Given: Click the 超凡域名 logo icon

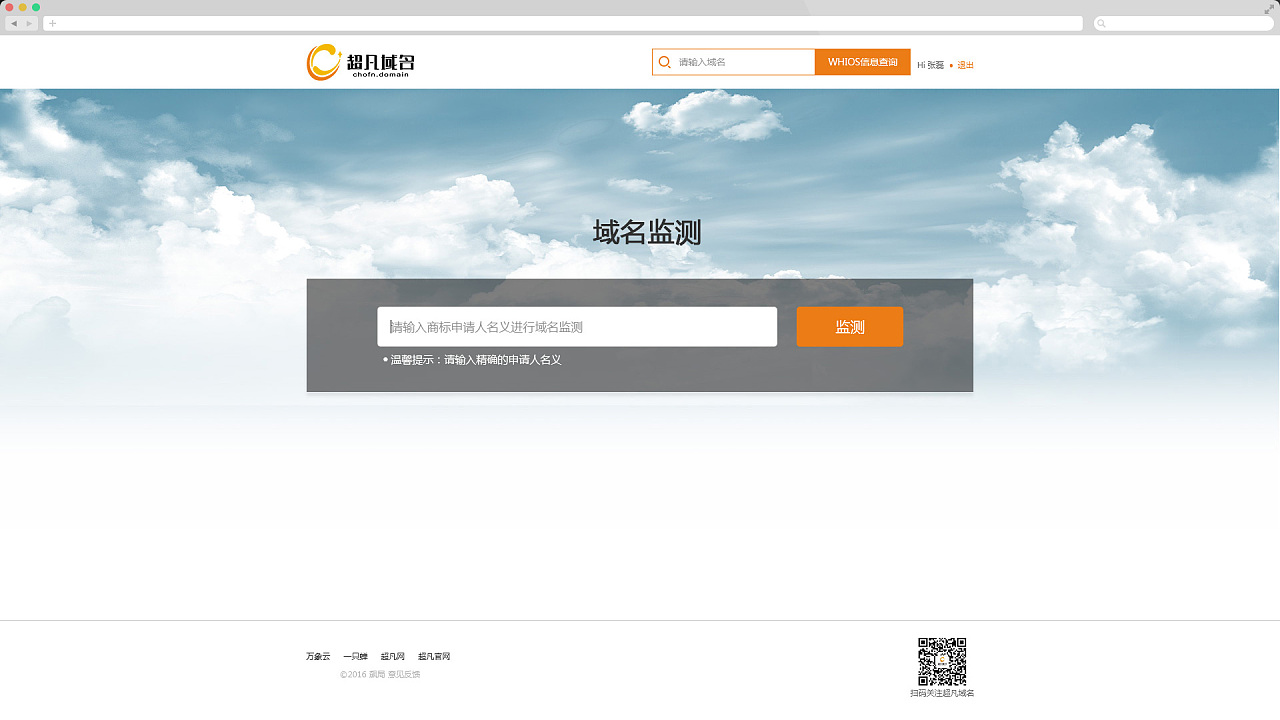Looking at the screenshot, I should pos(324,61).
